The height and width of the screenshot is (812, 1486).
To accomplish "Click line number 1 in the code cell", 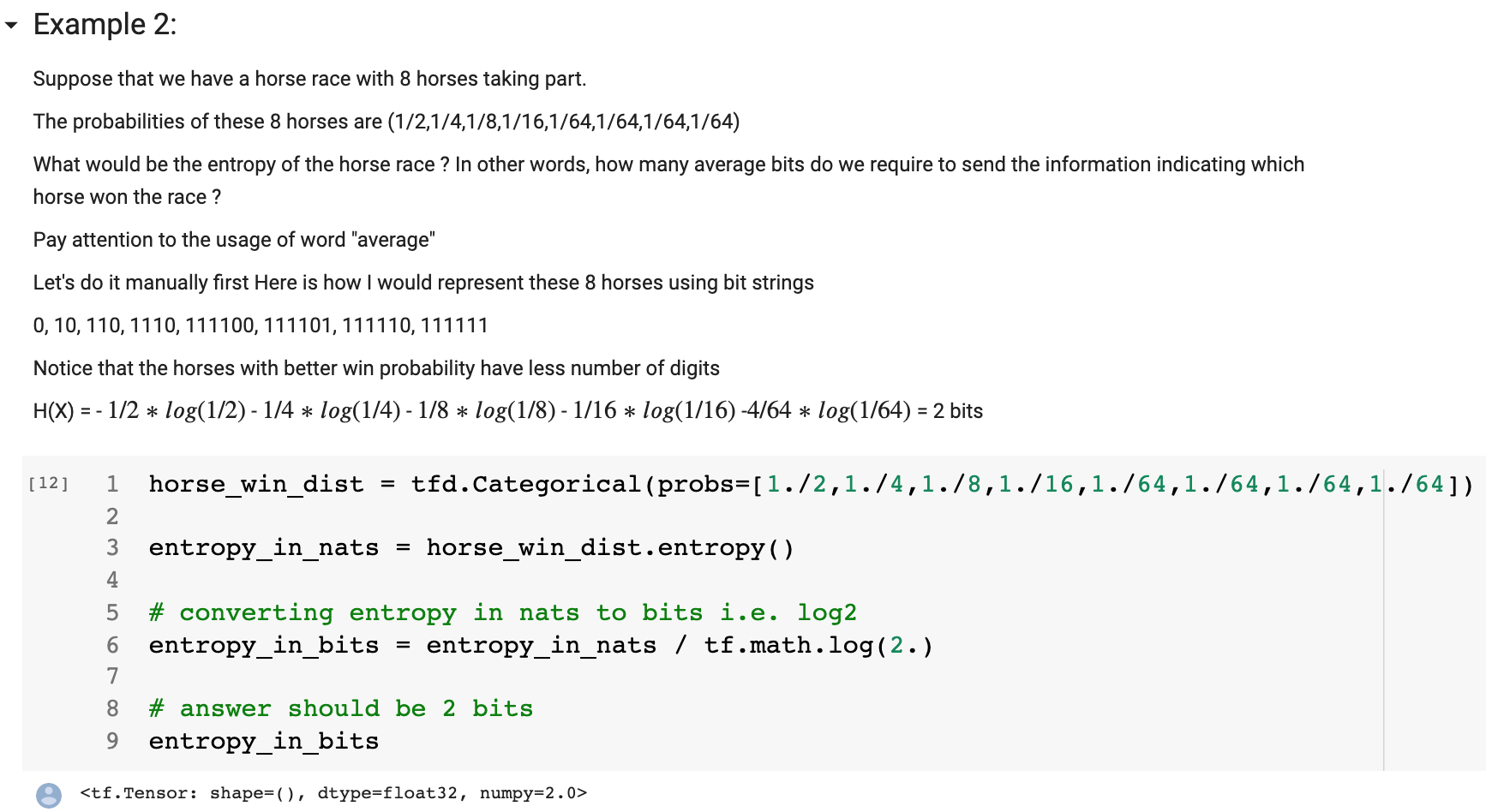I will click(112, 484).
